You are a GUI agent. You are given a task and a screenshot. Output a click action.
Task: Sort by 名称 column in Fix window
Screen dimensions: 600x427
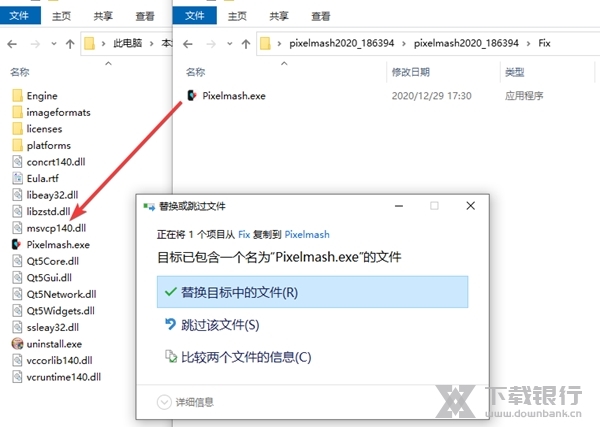tap(196, 72)
